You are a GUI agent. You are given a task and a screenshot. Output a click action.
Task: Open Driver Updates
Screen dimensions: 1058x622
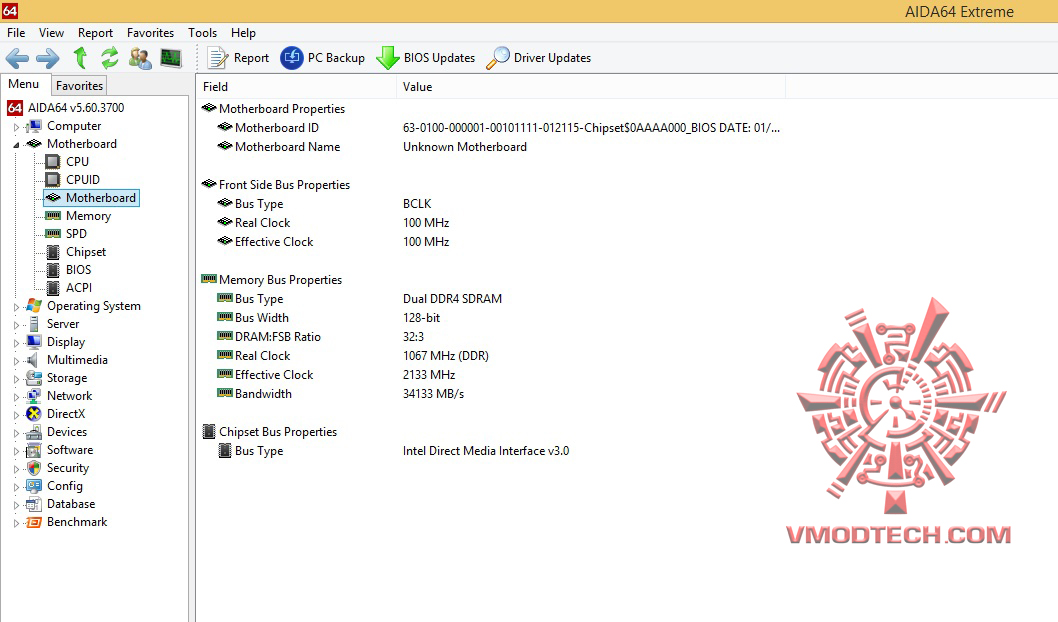tap(538, 58)
